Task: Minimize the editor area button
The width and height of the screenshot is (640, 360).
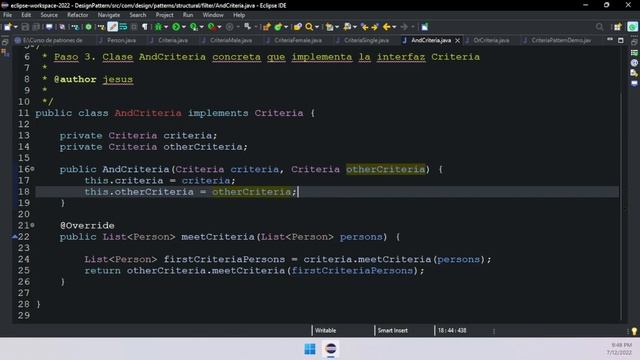Action: click(x=610, y=40)
